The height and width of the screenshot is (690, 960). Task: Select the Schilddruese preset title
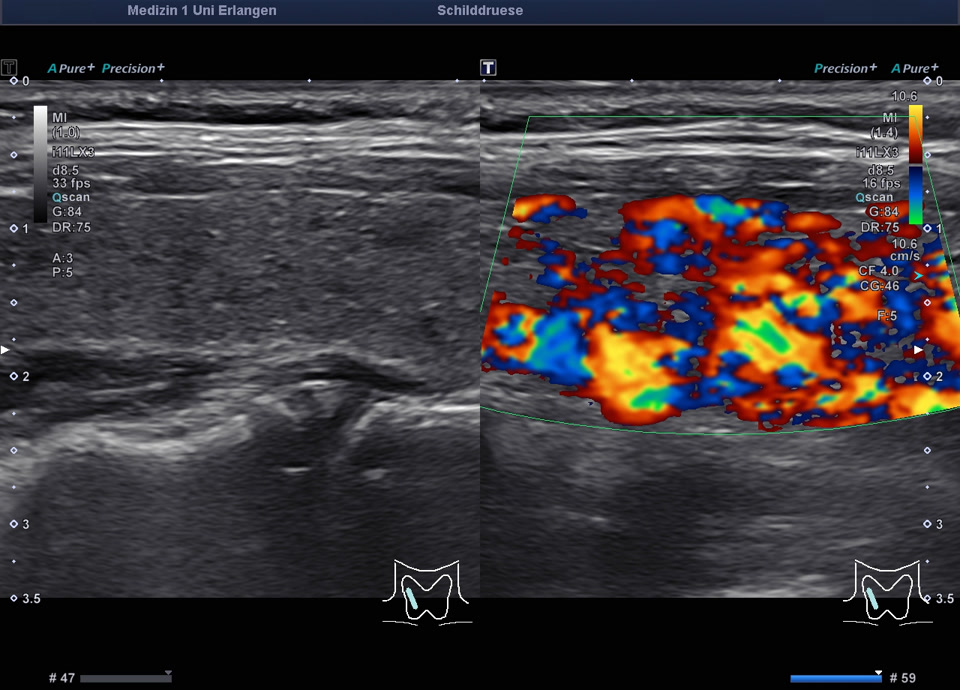click(x=480, y=11)
